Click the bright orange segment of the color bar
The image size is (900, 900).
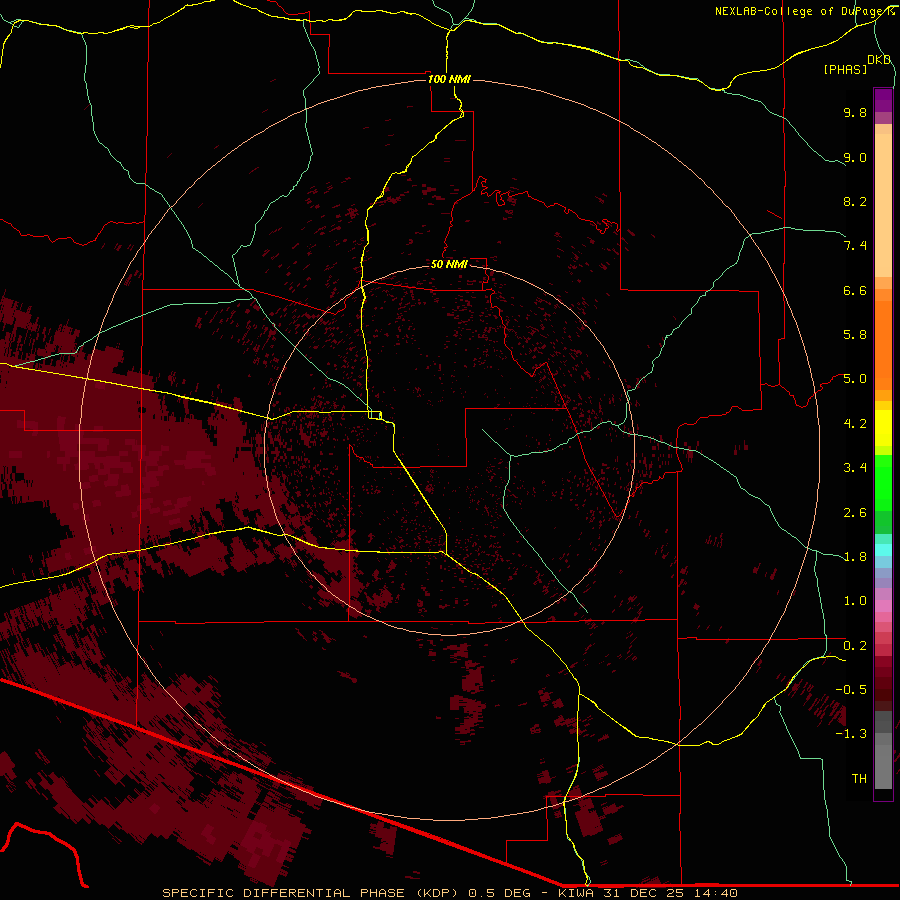tap(883, 345)
